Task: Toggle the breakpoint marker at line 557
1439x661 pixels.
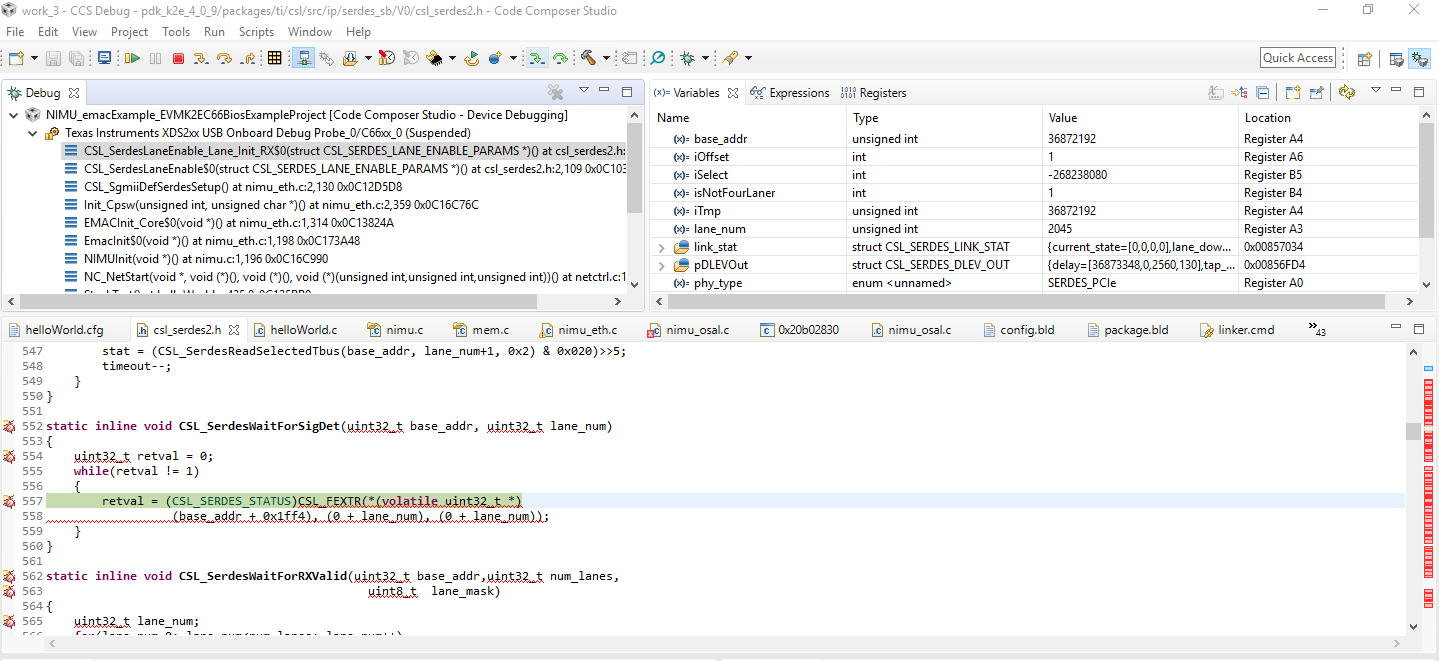Action: (9, 501)
